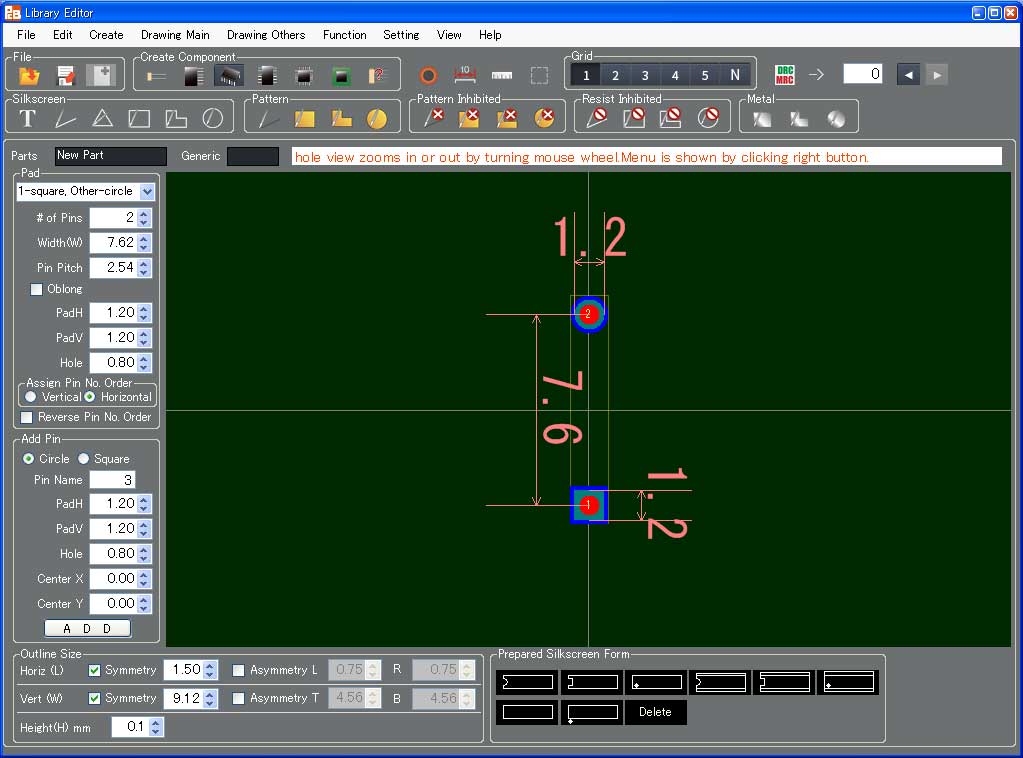The width and height of the screenshot is (1023, 758).
Task: Click the Delete silkscreen form button
Action: (x=655, y=712)
